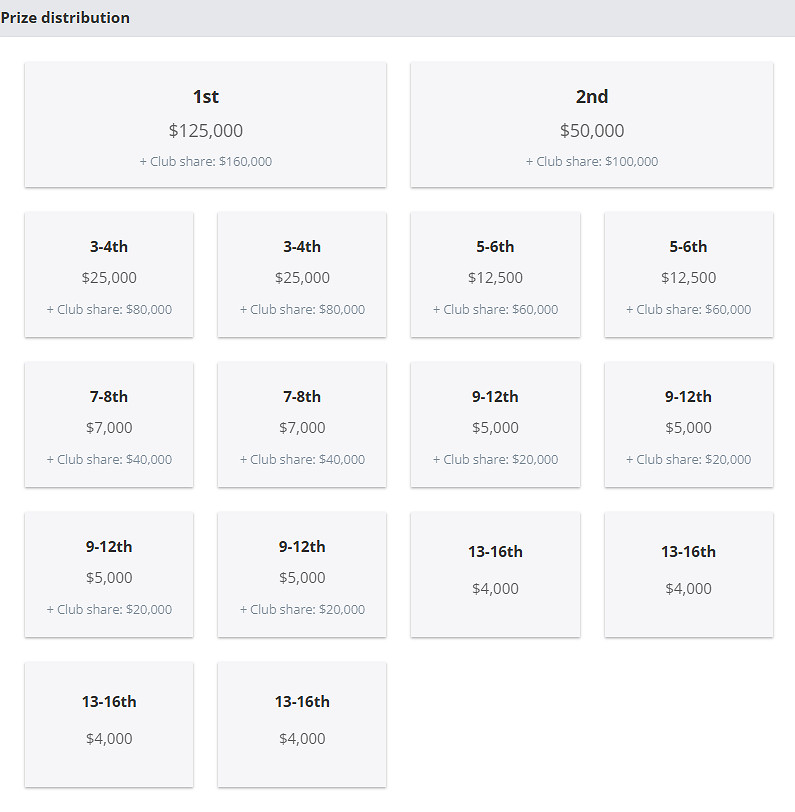
Task: Choose the second 7-8th place card
Action: point(302,424)
